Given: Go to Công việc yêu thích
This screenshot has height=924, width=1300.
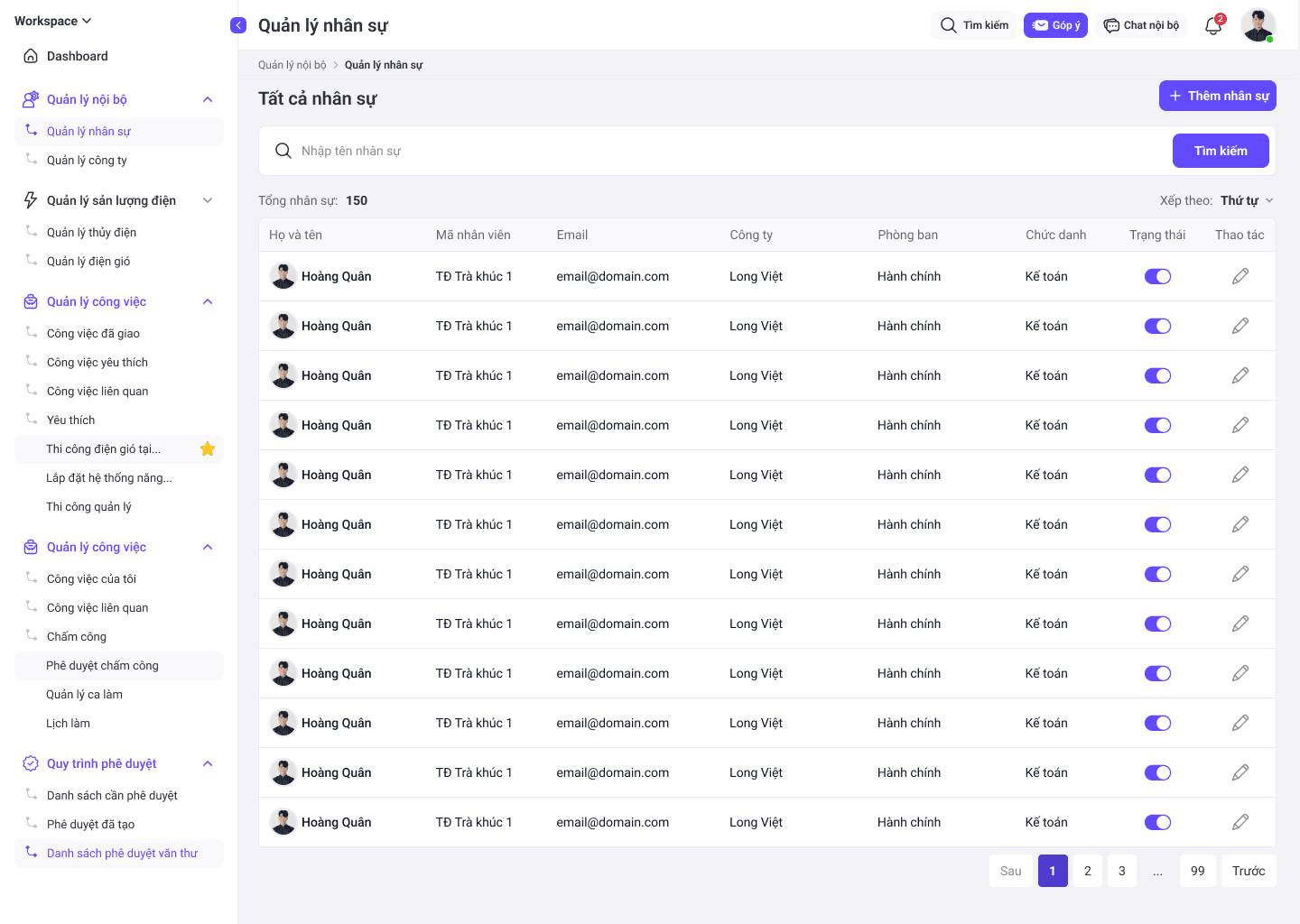Looking at the screenshot, I should tap(119, 362).
